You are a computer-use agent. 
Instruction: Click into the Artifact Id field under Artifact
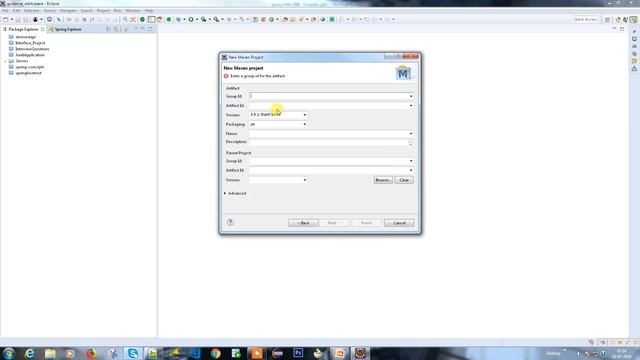[329, 106]
